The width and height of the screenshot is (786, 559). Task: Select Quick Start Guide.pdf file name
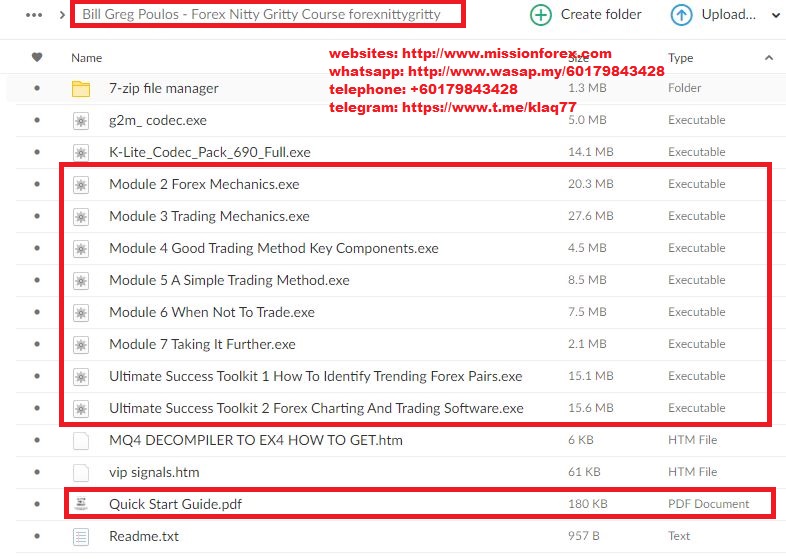[x=175, y=504]
